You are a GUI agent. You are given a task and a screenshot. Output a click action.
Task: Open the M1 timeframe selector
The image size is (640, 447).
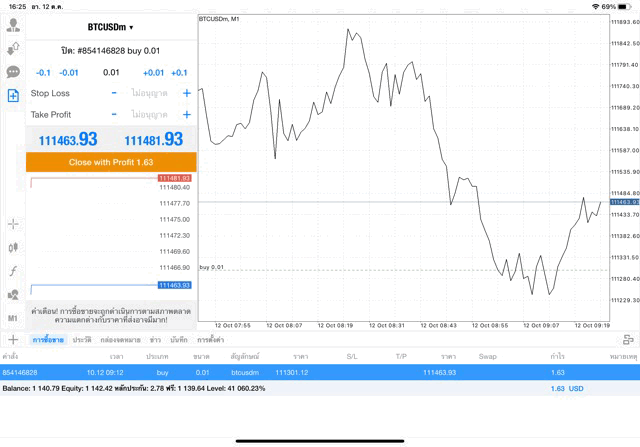pos(13,318)
